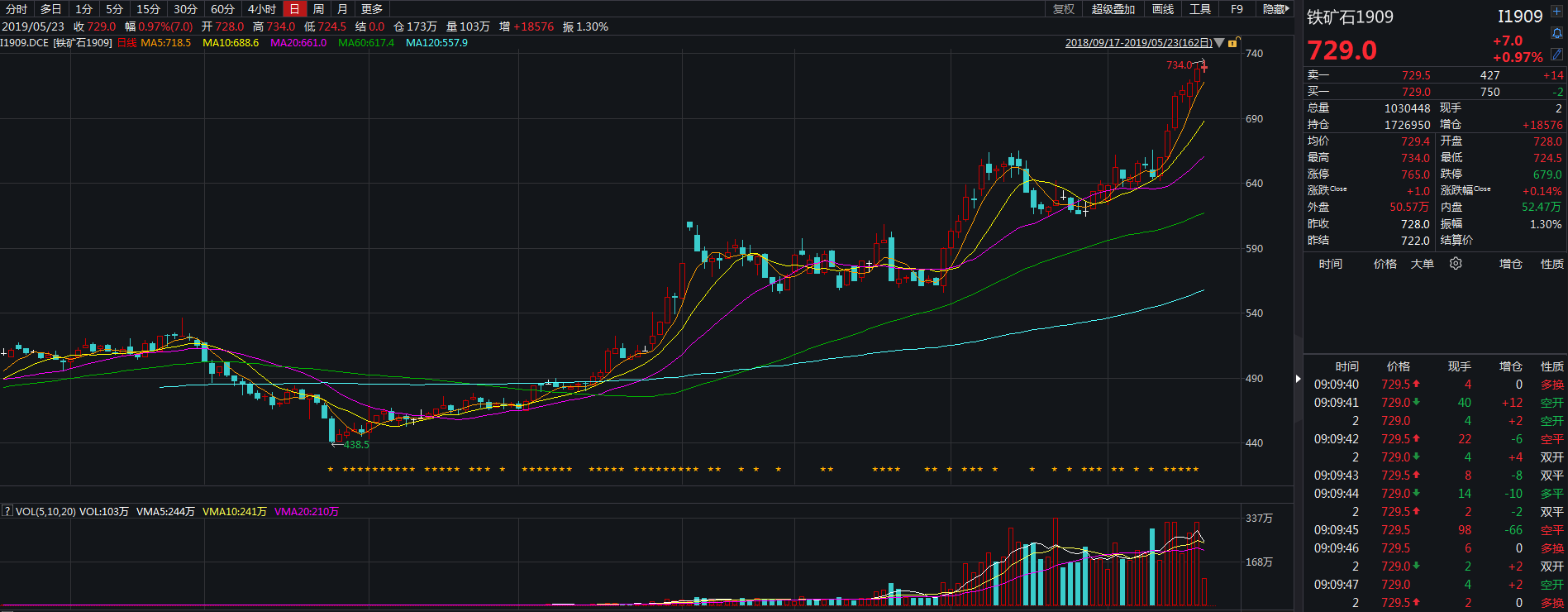Expand the date range dropdown triangle
This screenshot has width=1568, height=612.
pos(1219,43)
